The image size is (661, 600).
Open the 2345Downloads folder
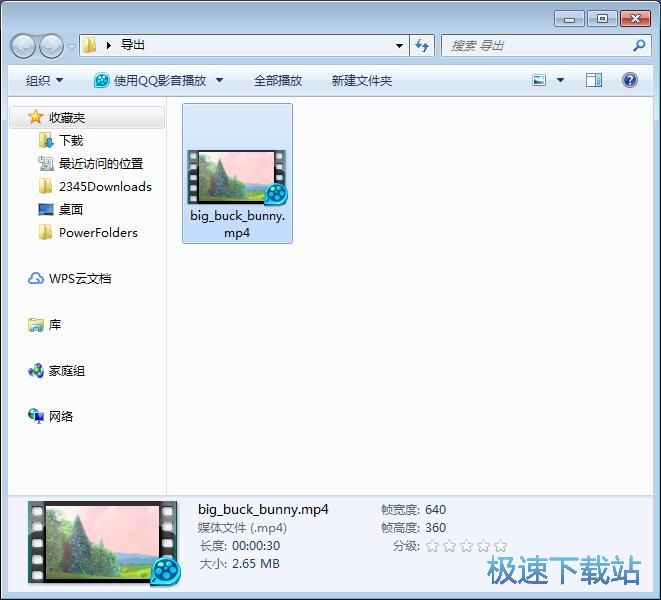[105, 186]
